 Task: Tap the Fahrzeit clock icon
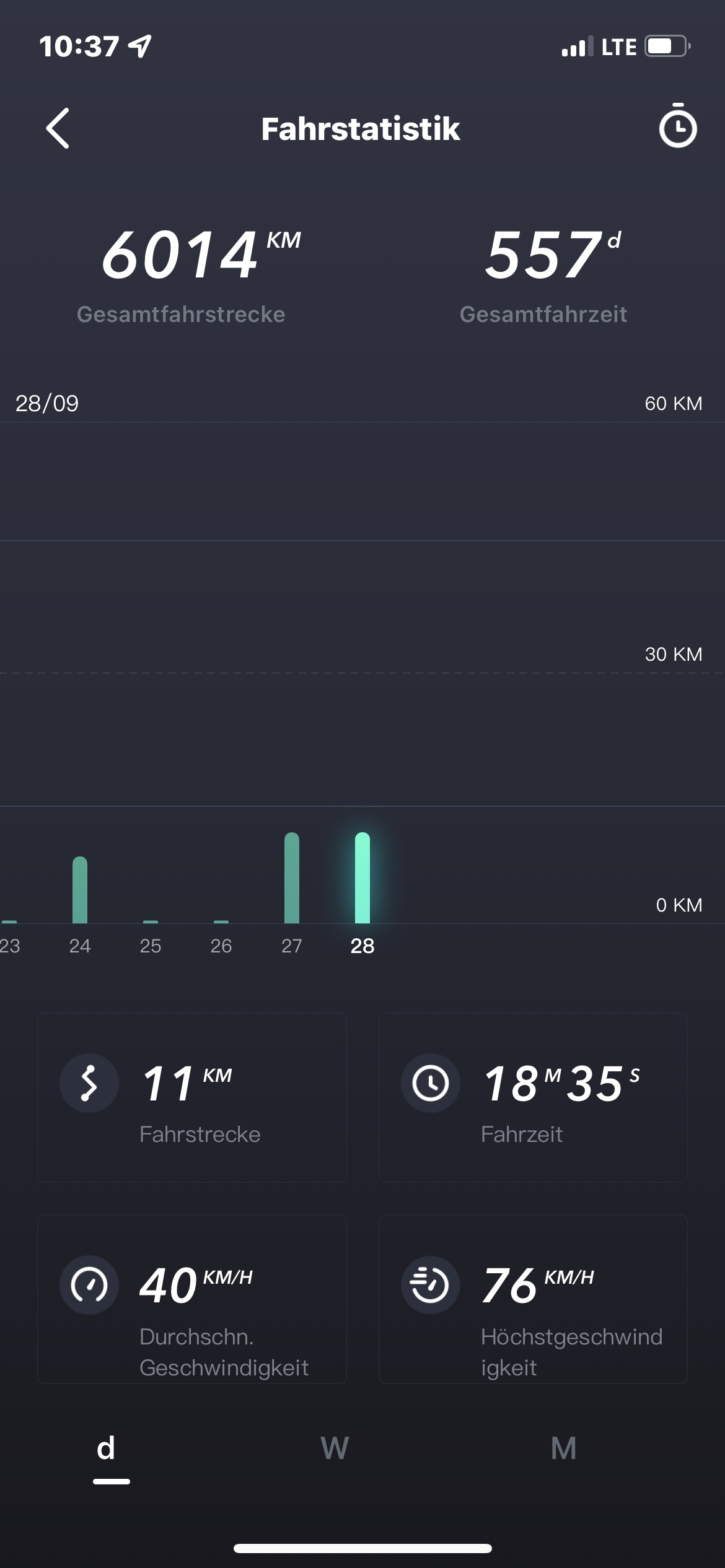[x=431, y=1084]
